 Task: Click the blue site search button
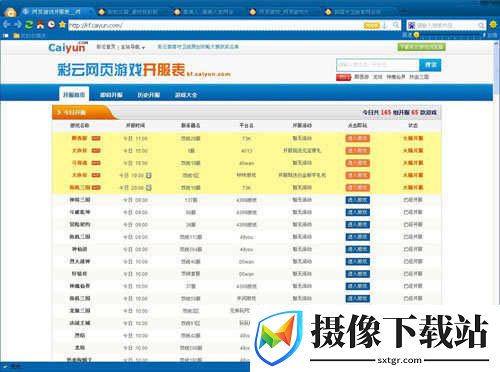430,65
